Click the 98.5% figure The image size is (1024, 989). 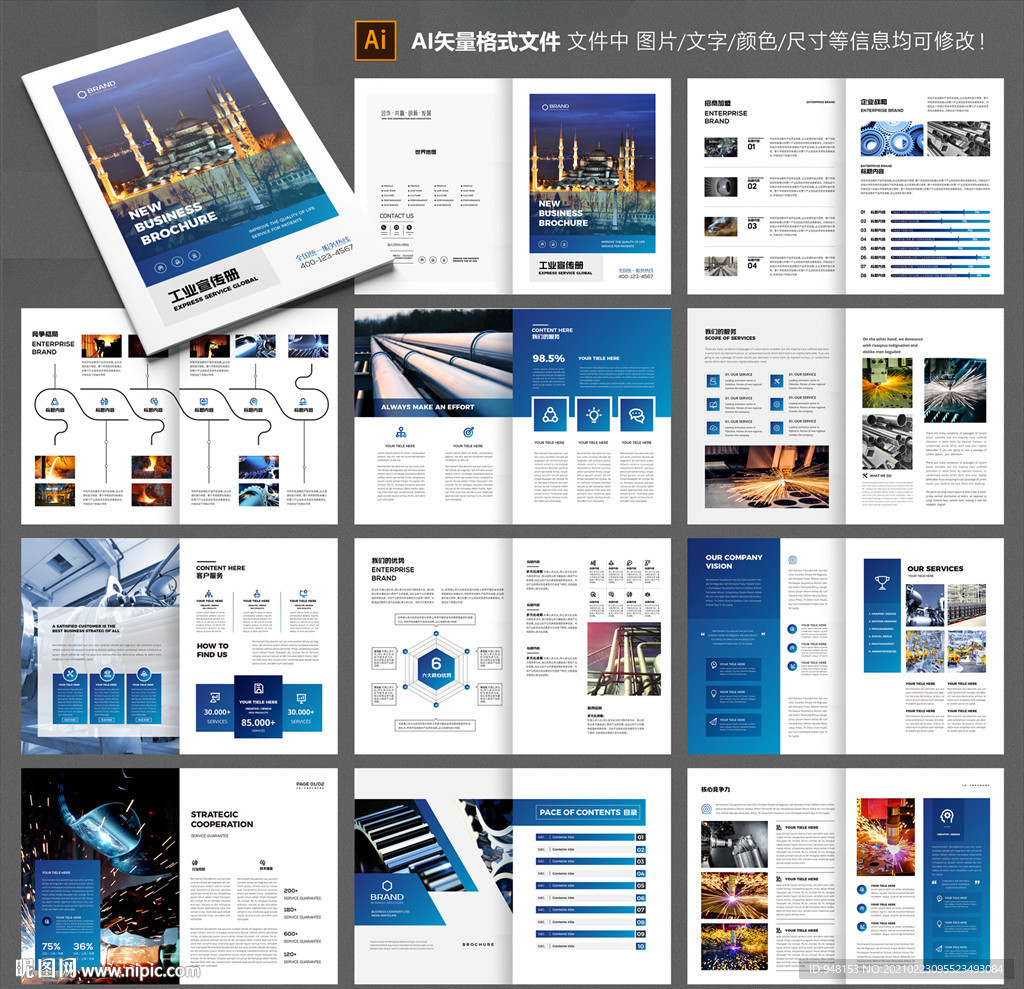548,358
